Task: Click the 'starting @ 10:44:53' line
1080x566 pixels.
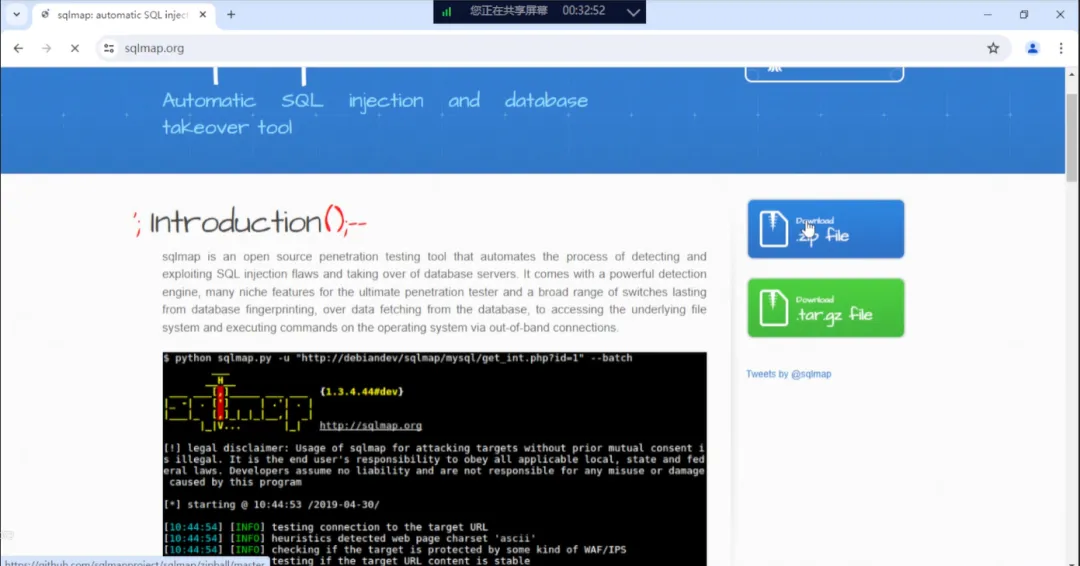Action: tap(271, 505)
